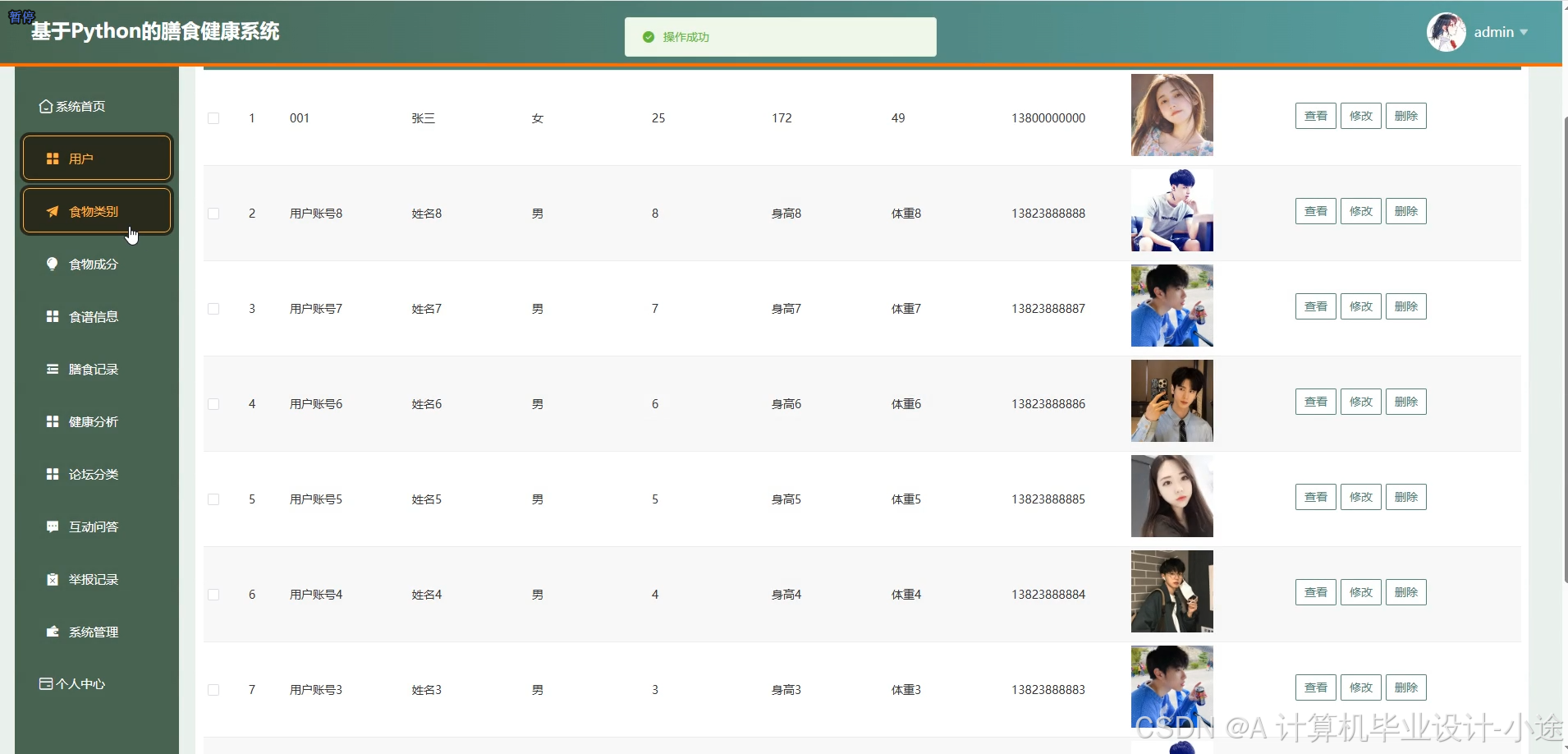Click 删除 for 用户账号6
Screen dimensions: 1568x754
tap(1406, 402)
